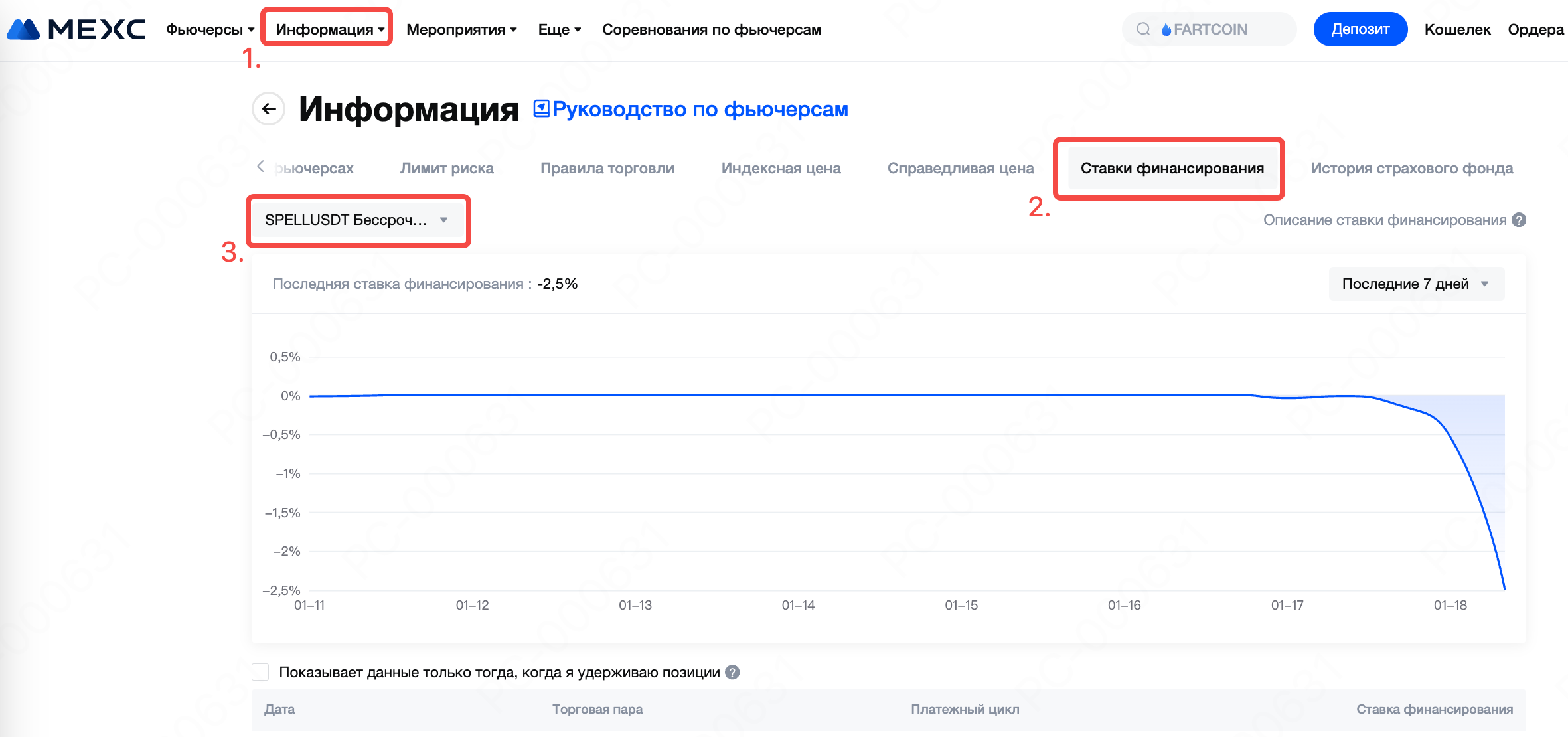Enable show data only when holding positions
Viewport: 1568px width, 737px height.
click(x=261, y=673)
